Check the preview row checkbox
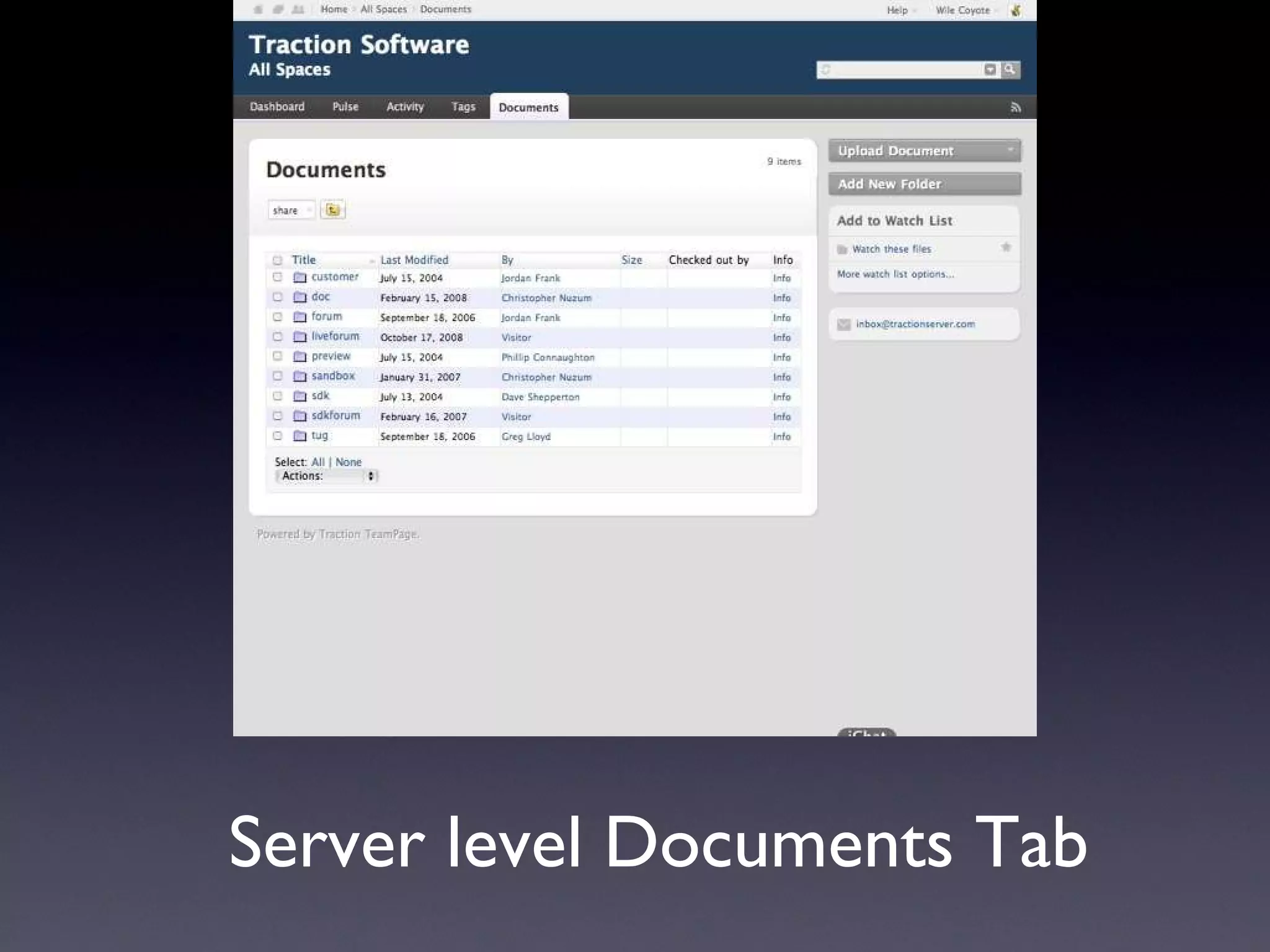 click(x=277, y=356)
